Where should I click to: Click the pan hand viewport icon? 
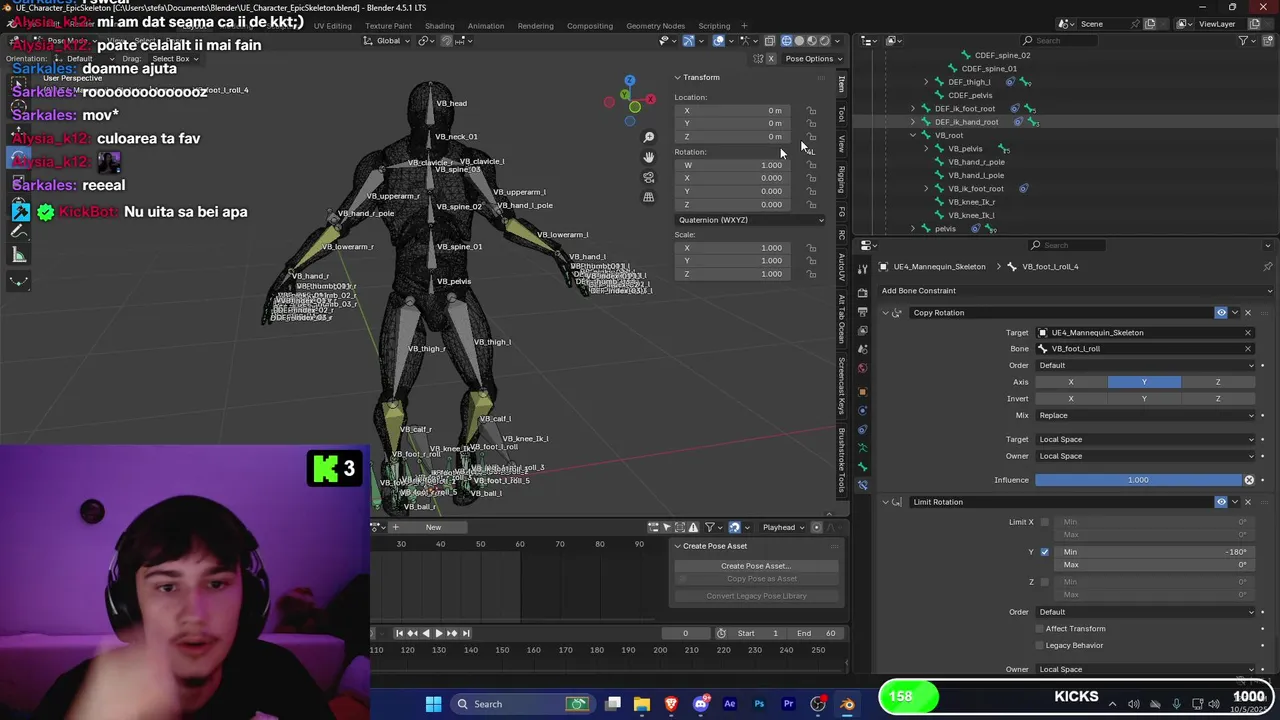(649, 157)
